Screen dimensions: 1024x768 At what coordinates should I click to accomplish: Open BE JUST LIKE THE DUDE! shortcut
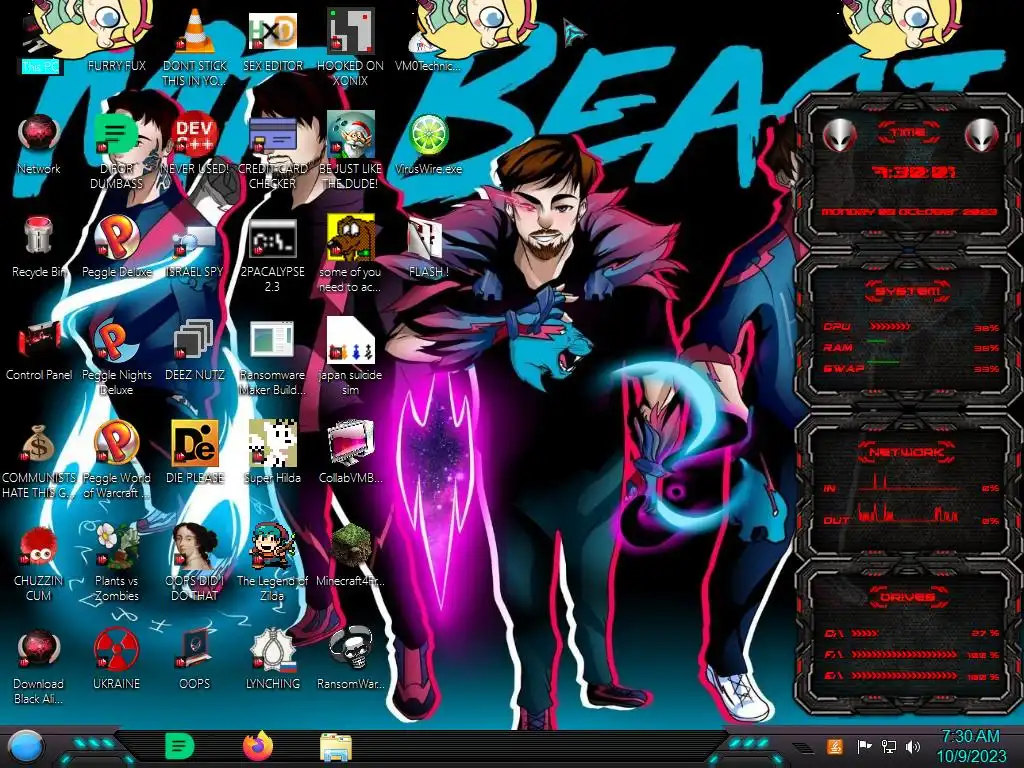(350, 135)
